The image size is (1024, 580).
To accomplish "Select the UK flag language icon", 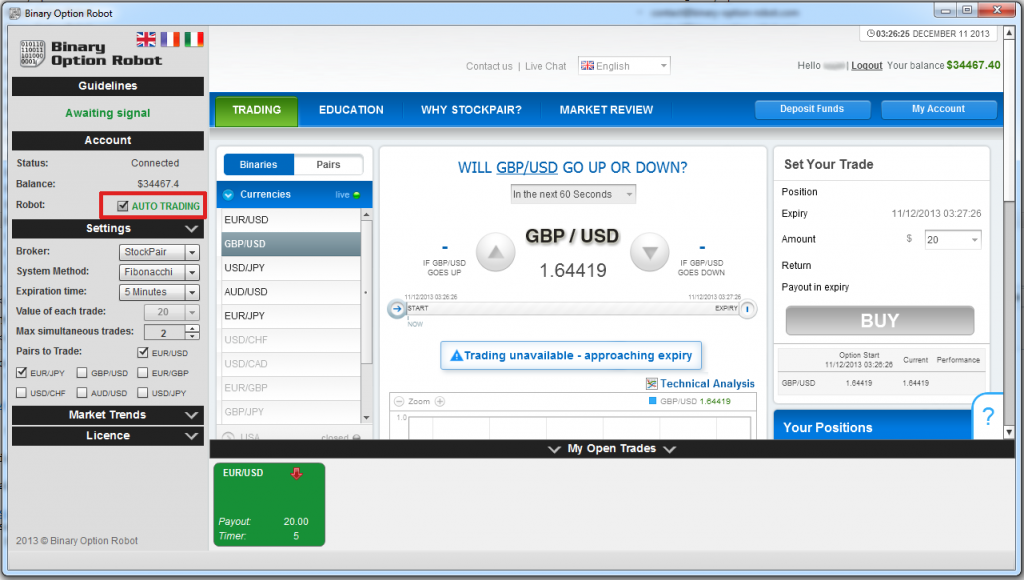I will [146, 40].
